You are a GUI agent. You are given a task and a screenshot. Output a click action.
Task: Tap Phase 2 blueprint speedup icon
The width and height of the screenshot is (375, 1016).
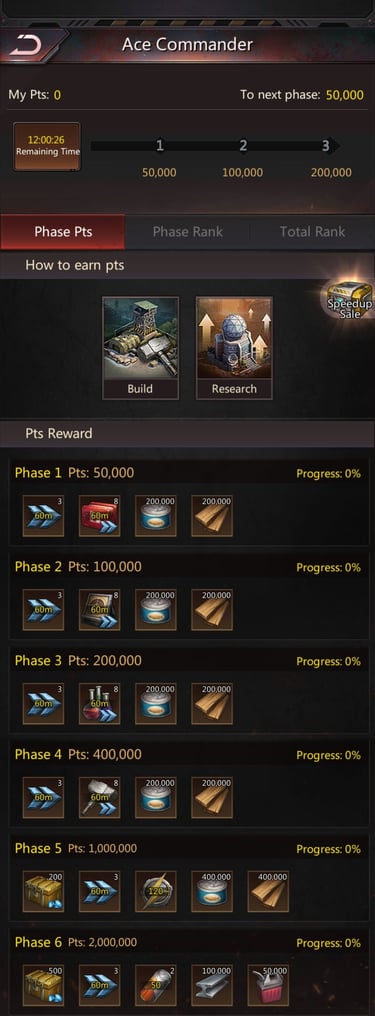(x=100, y=610)
